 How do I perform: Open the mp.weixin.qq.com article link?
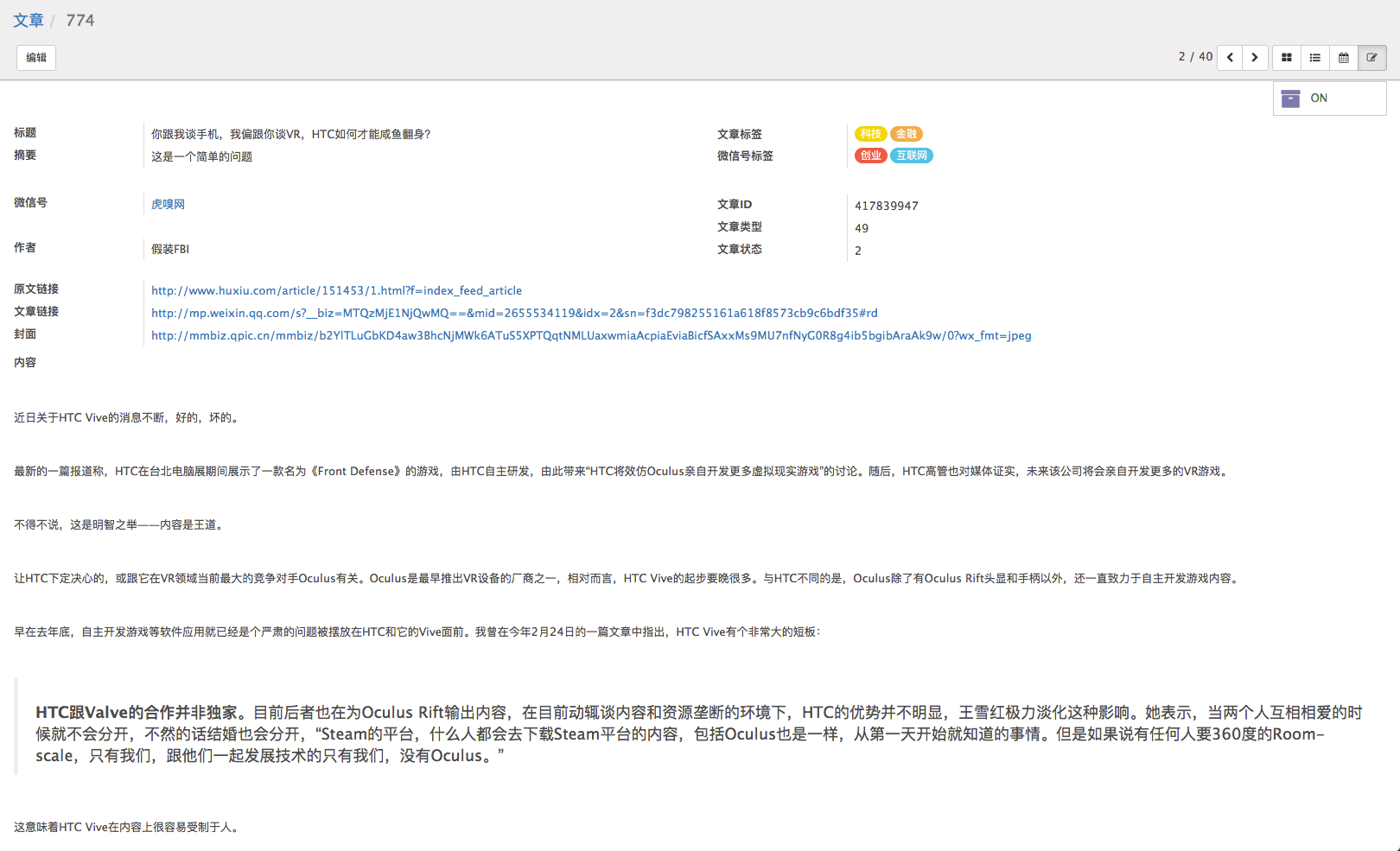pyautogui.click(x=514, y=313)
